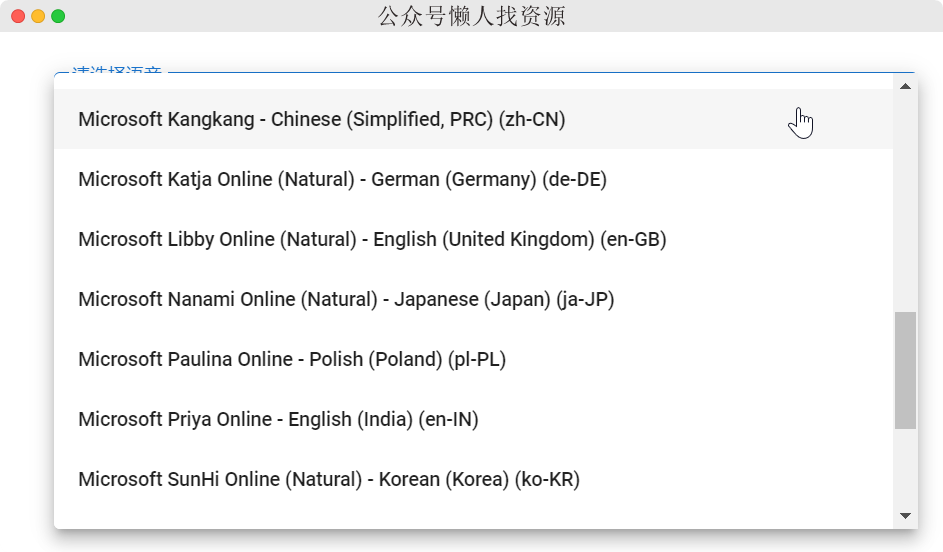Select Microsoft Nanami Online Japanese (ja-JP)
Screen dimensions: 943x552
click(x=473, y=299)
